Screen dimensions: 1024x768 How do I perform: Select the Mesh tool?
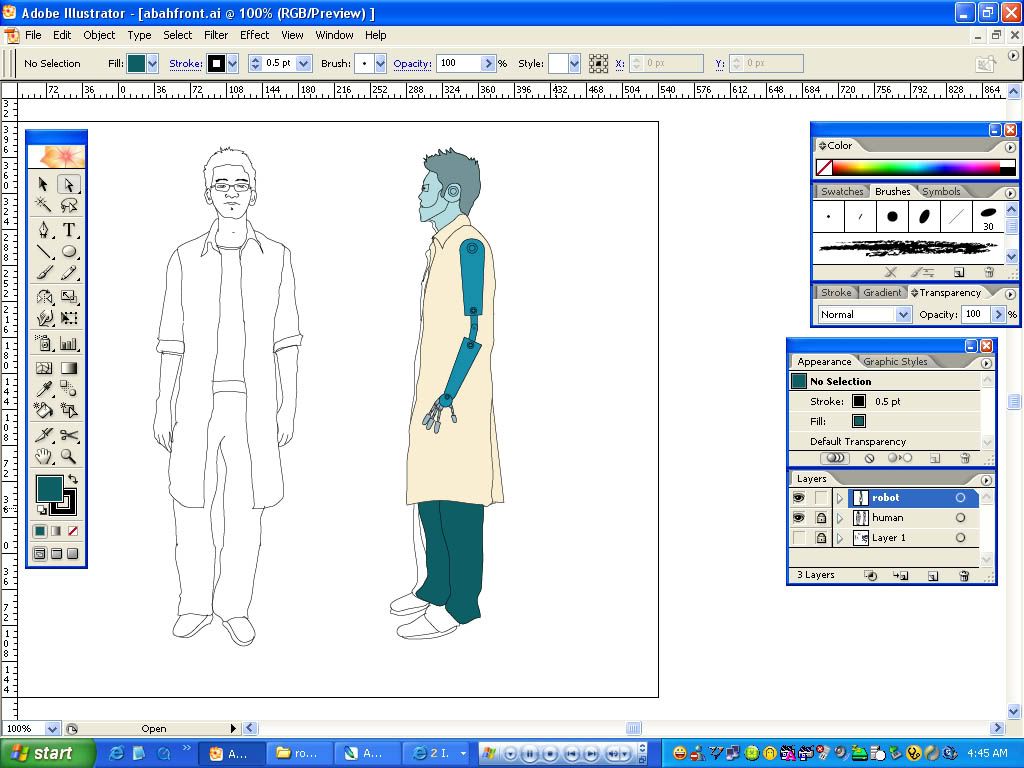pyautogui.click(x=43, y=368)
